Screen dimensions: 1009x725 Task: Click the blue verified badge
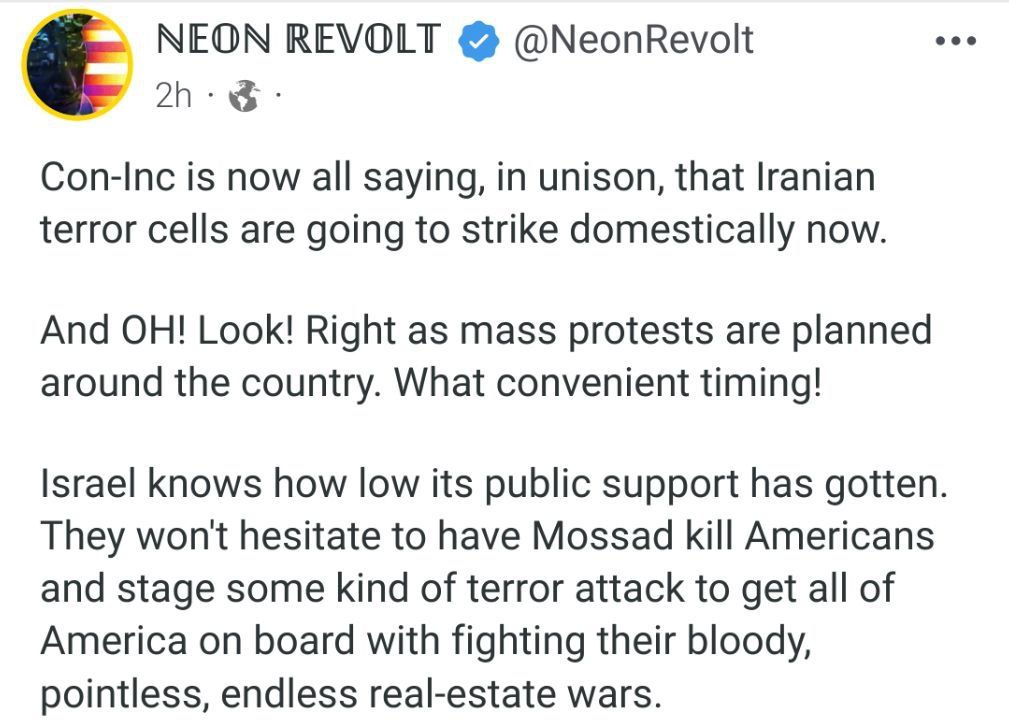478,41
